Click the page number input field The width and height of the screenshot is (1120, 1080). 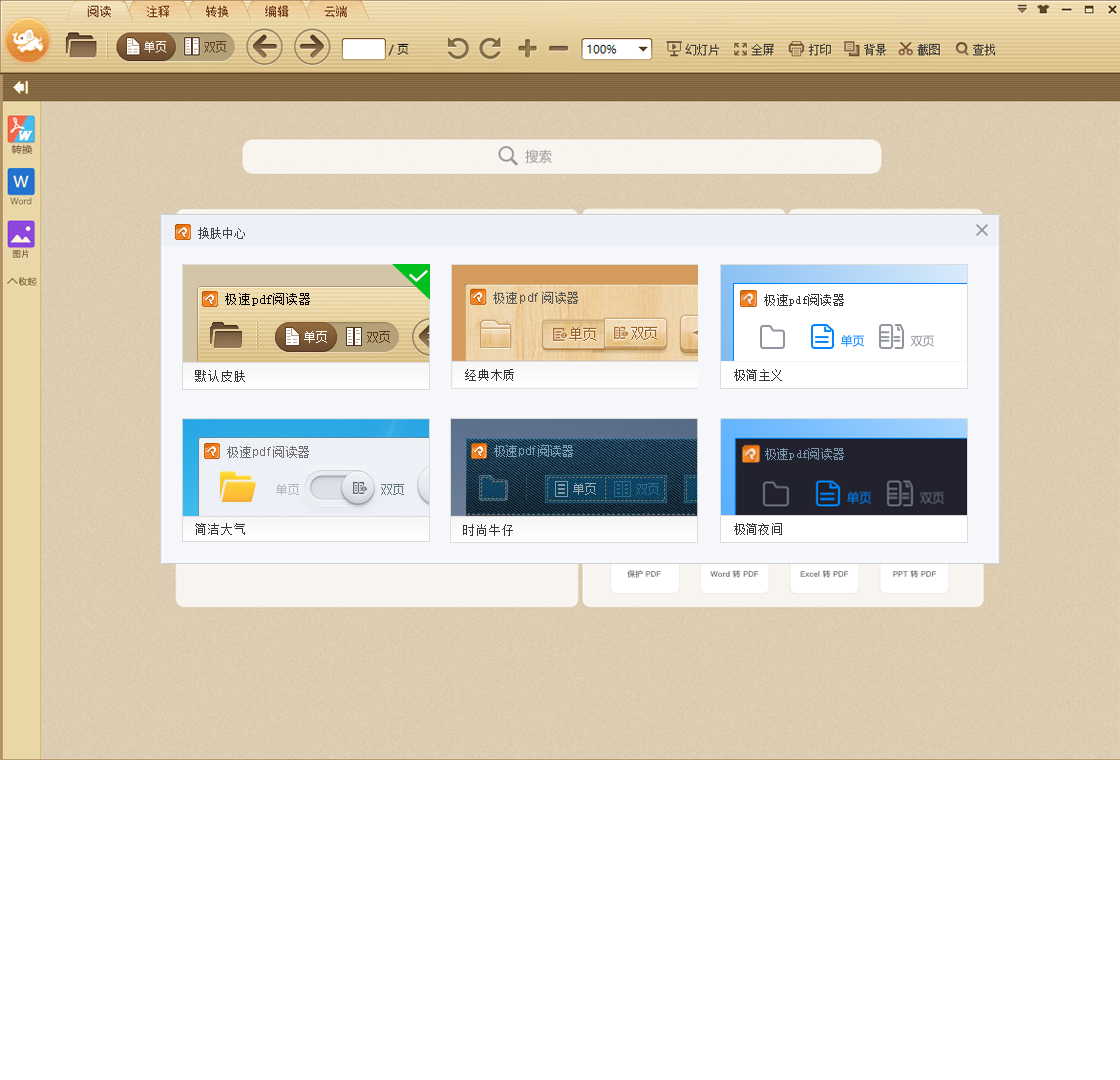point(364,49)
